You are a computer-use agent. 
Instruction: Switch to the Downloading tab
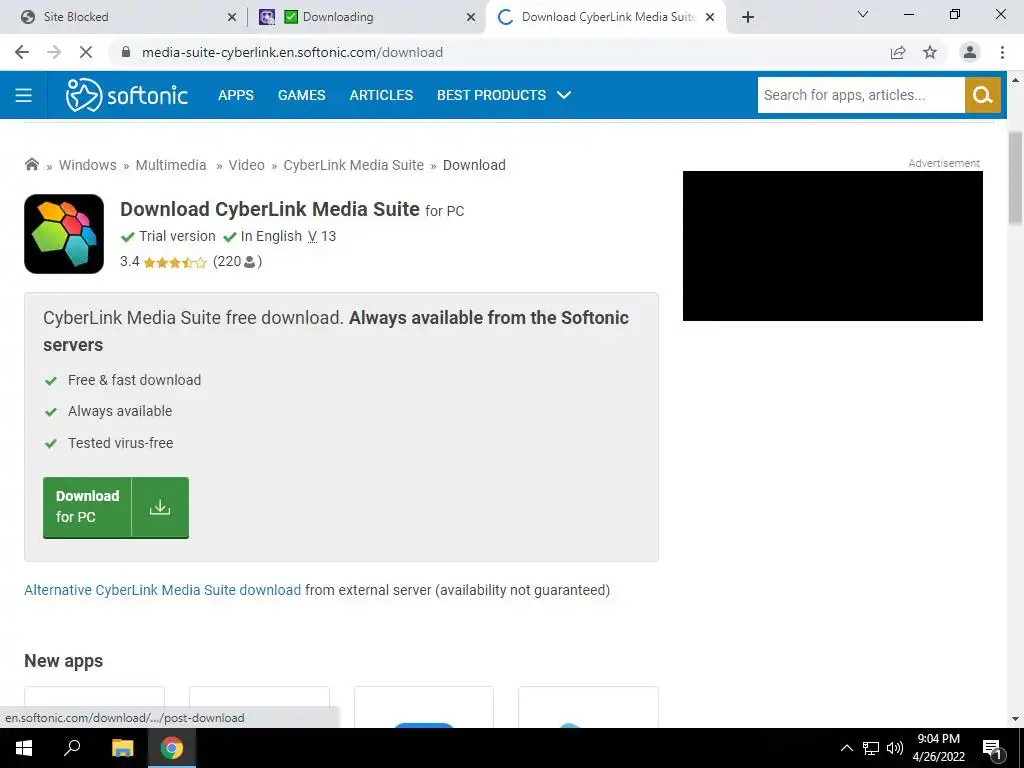pos(367,17)
